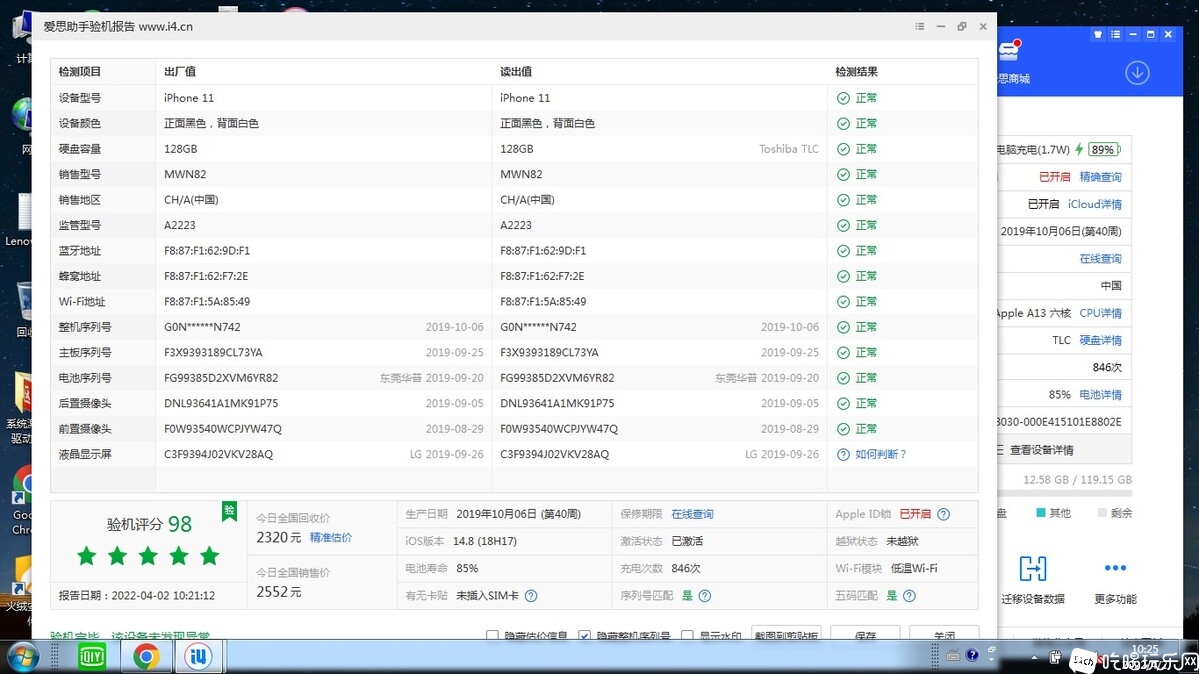The width and height of the screenshot is (1199, 674).
Task: Click the help icon in system tray
Action: tap(972, 655)
